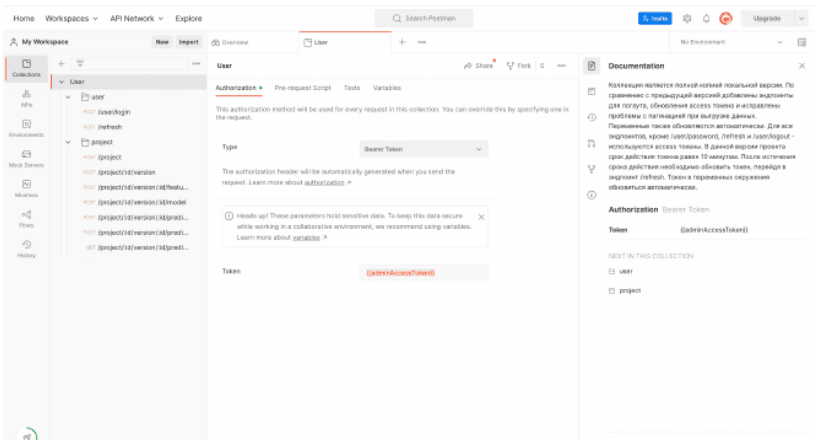Switch to the Pre-request Script tab

coord(302,88)
